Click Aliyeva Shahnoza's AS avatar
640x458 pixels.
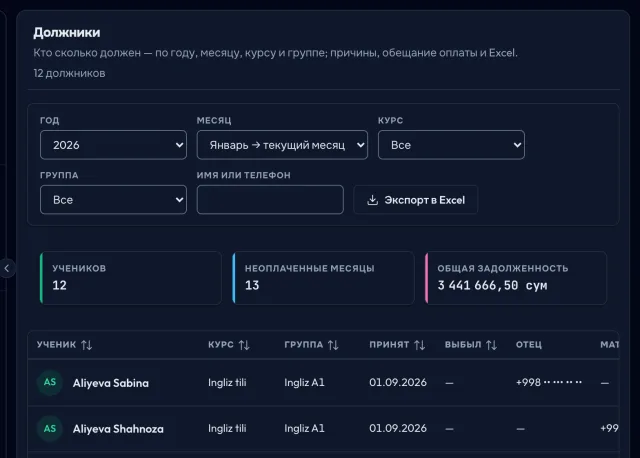(x=50, y=429)
